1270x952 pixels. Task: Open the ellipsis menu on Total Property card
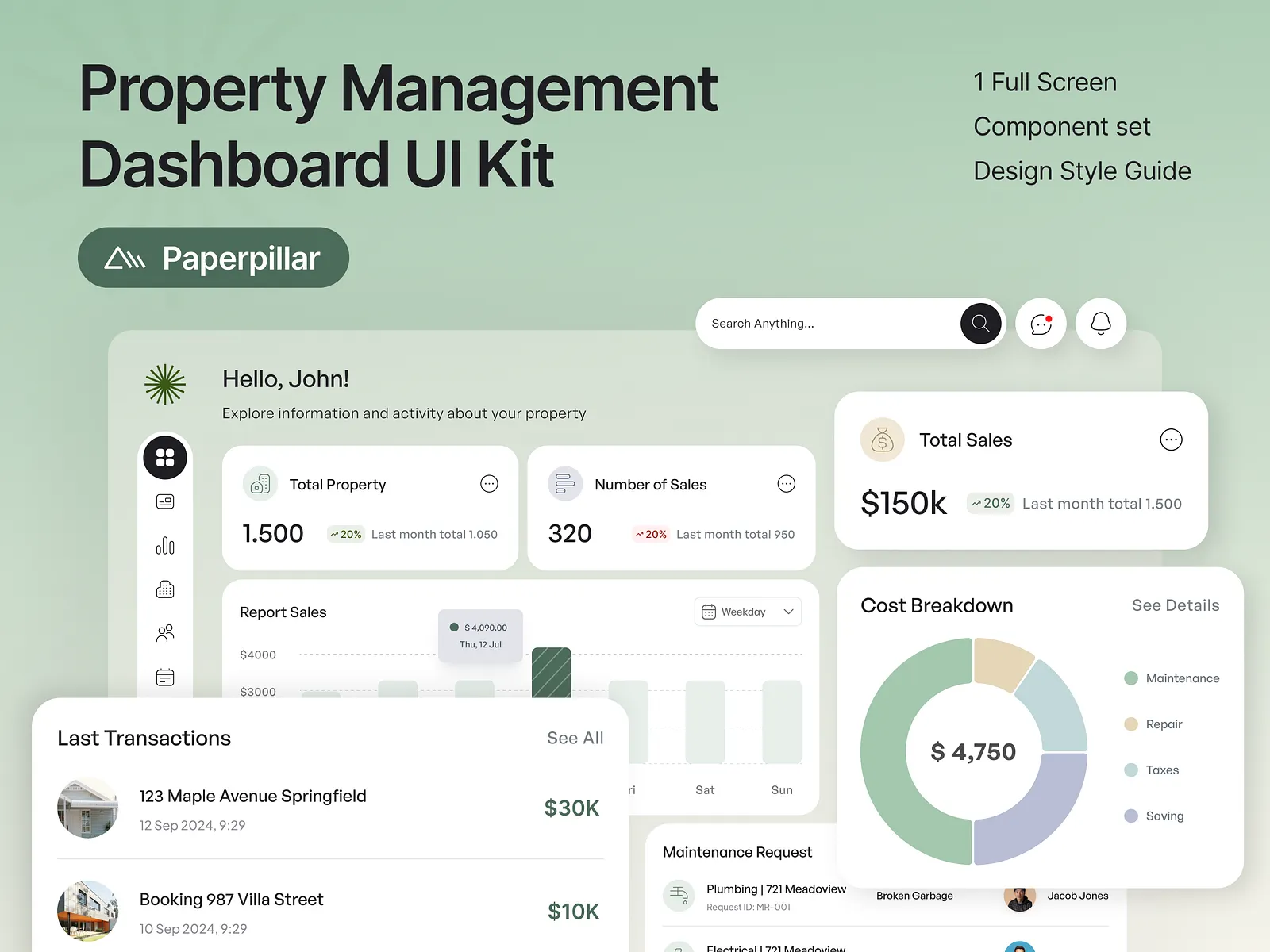(489, 483)
